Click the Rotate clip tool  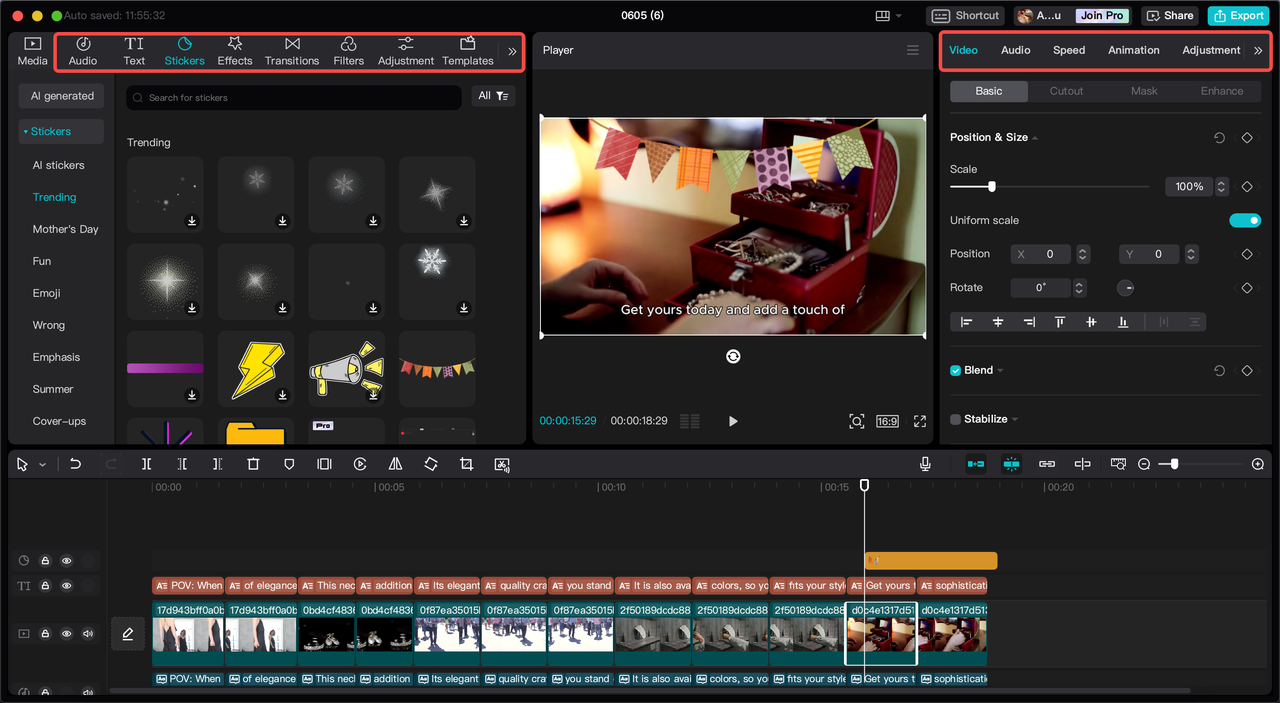[x=431, y=464]
